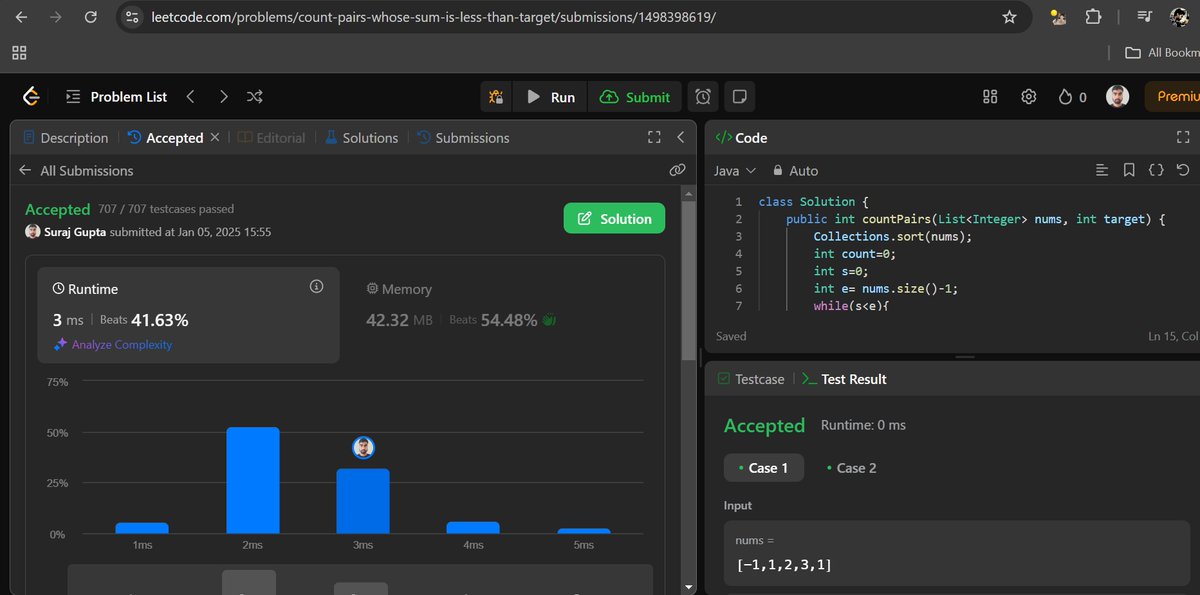Click the nums input value field

tap(957, 555)
